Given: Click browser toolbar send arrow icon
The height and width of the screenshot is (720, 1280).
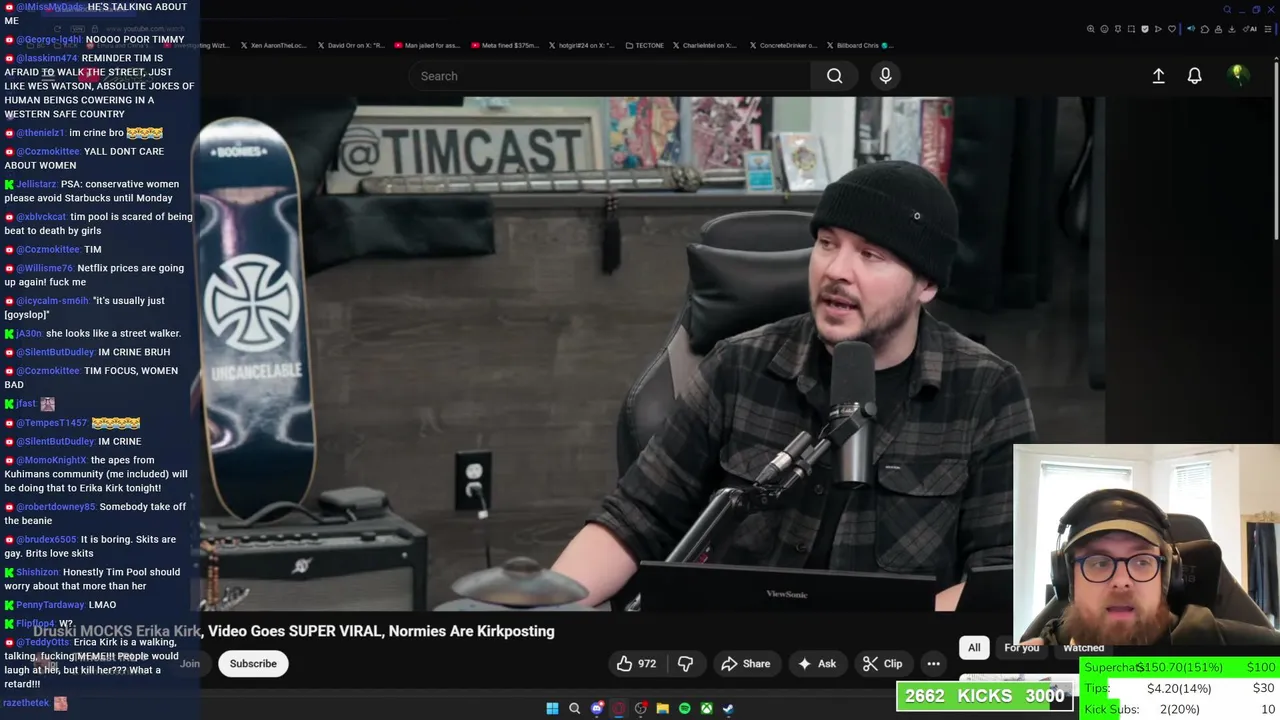Looking at the screenshot, I should coord(1158,29).
